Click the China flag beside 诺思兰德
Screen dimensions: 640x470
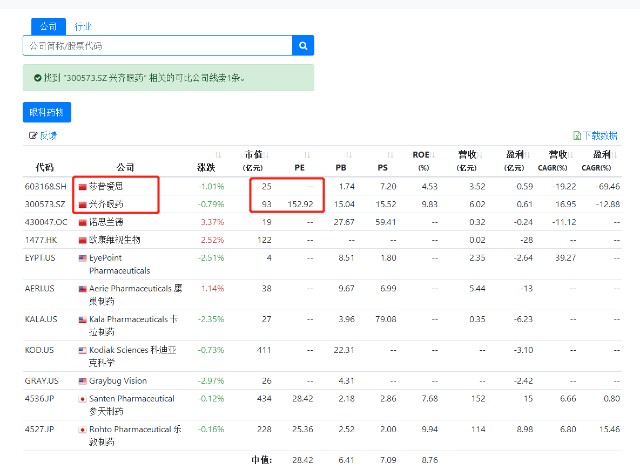pyautogui.click(x=82, y=222)
